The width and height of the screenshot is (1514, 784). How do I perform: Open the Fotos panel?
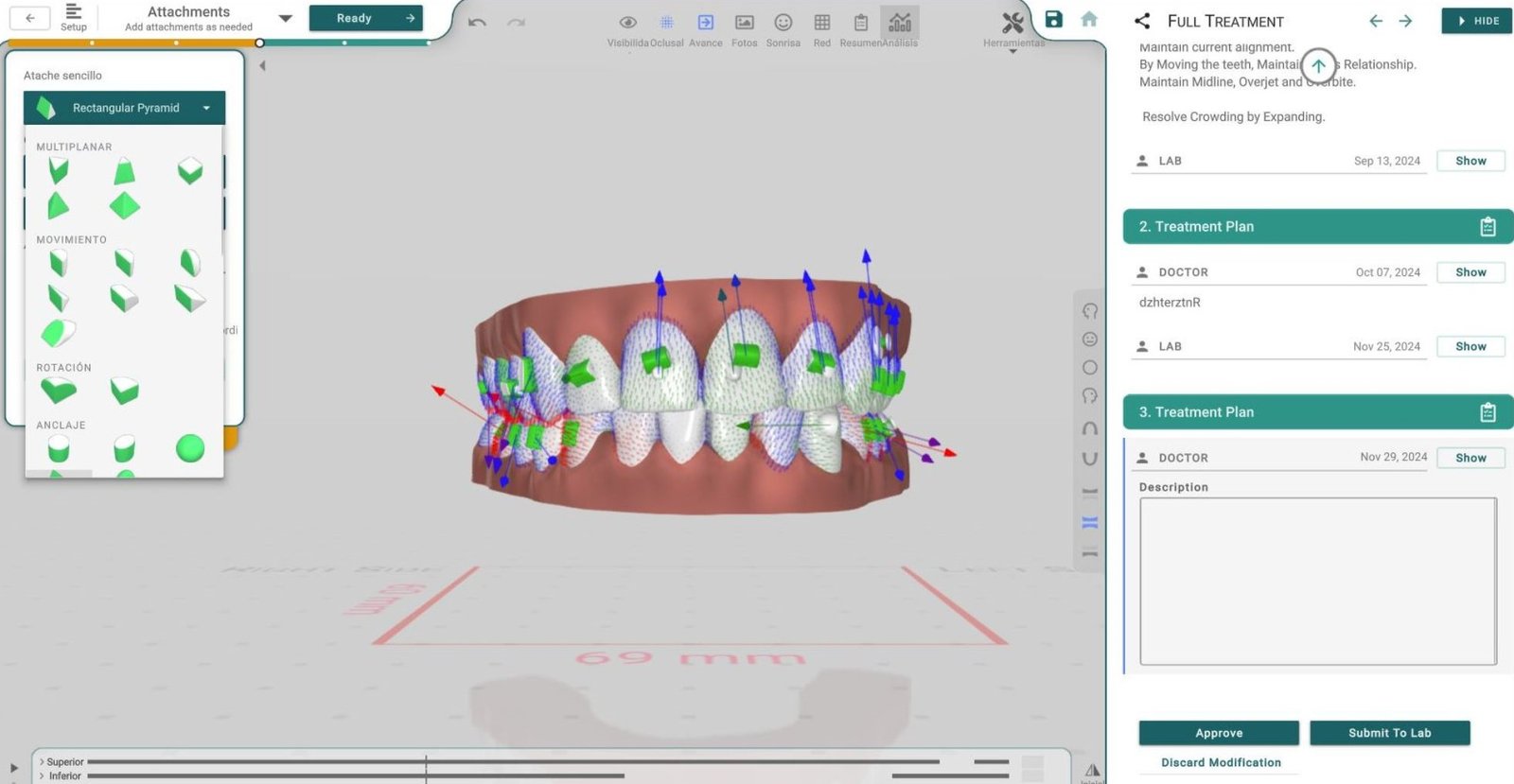[x=745, y=23]
